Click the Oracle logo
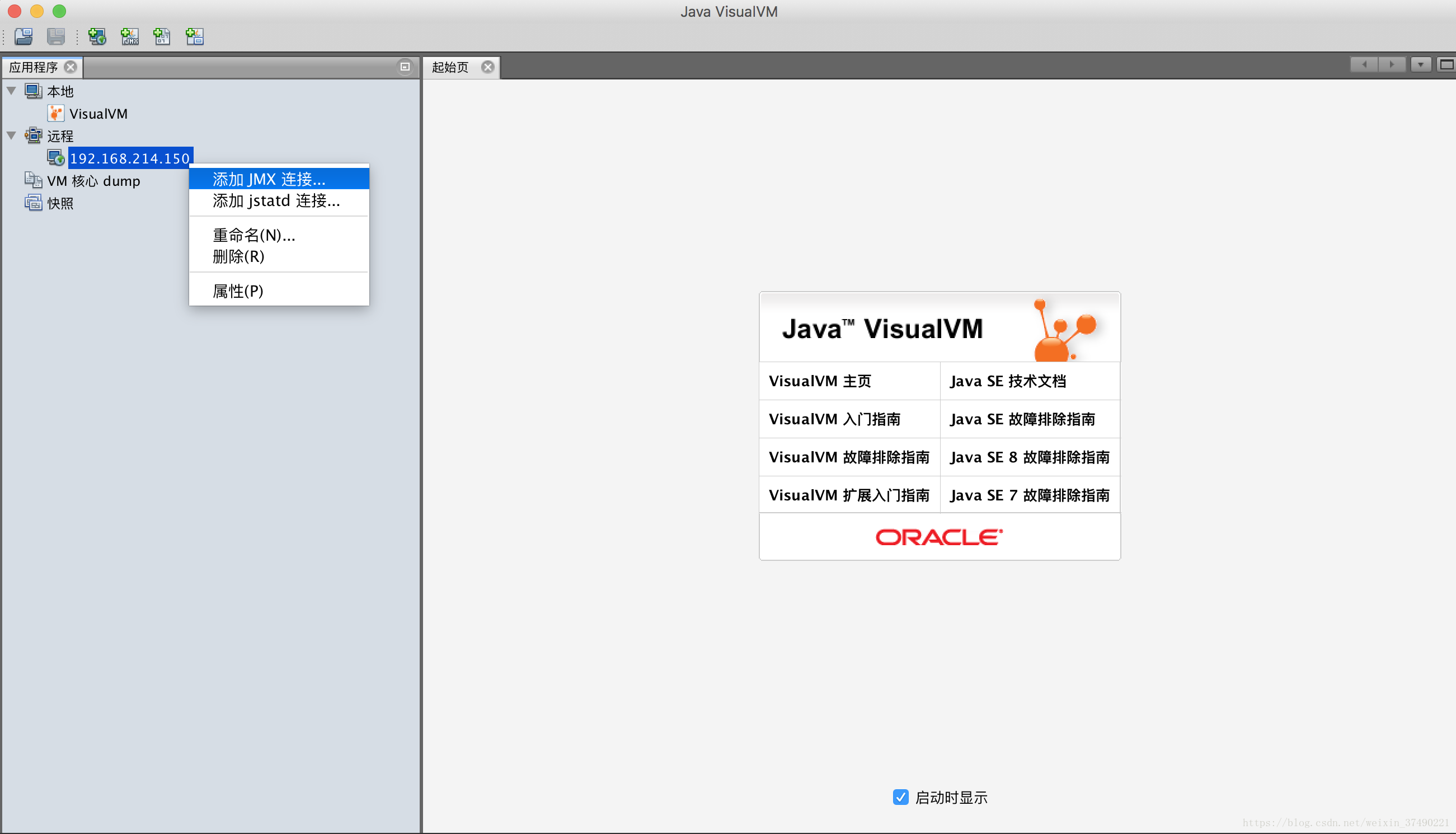Viewport: 1456px width, 834px height. point(939,537)
